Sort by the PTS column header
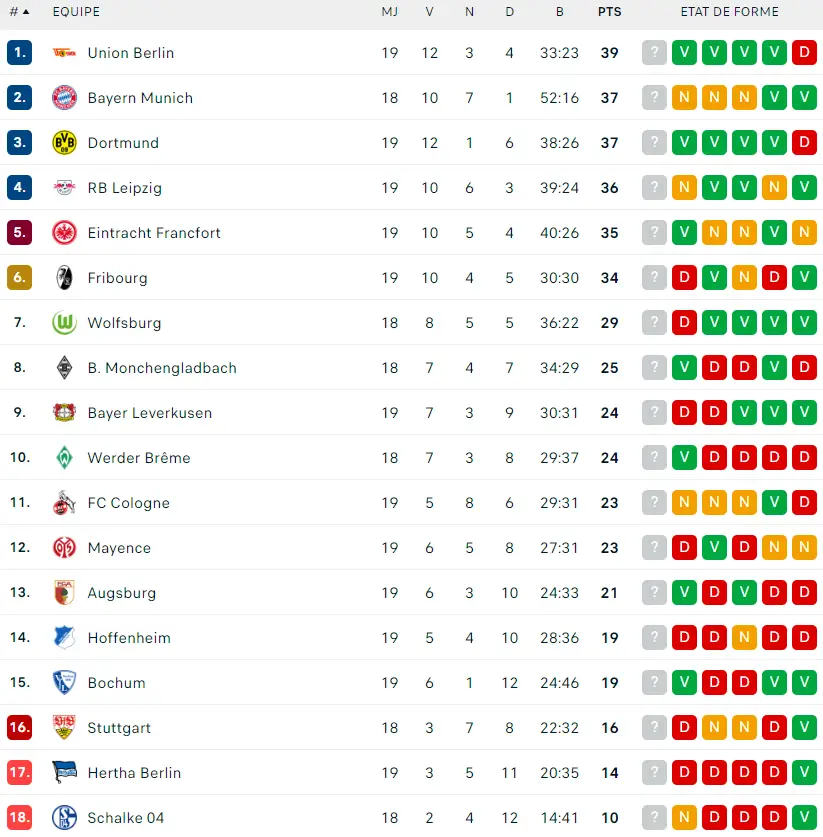 point(609,12)
